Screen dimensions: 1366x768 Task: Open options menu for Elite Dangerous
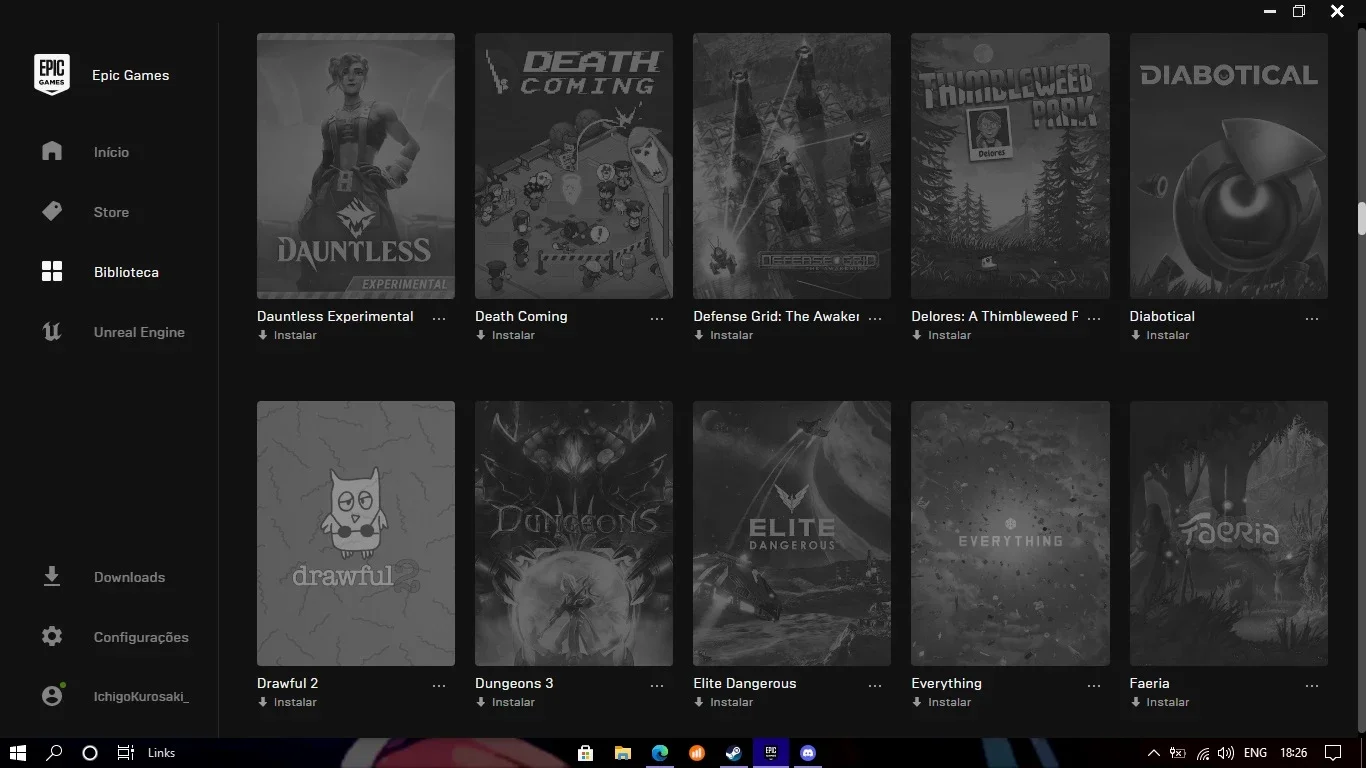[875, 685]
